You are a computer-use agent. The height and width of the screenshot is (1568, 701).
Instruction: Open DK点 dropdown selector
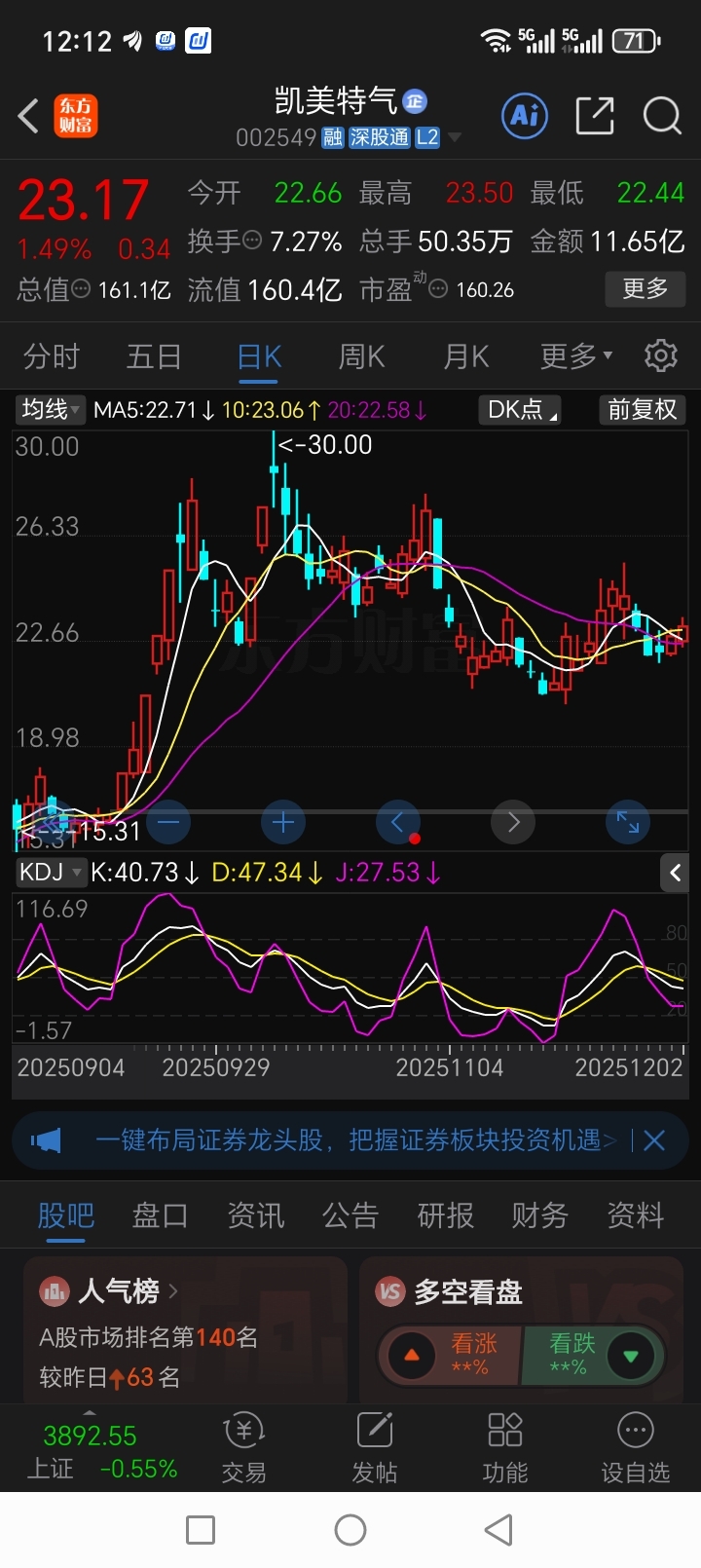(x=521, y=410)
